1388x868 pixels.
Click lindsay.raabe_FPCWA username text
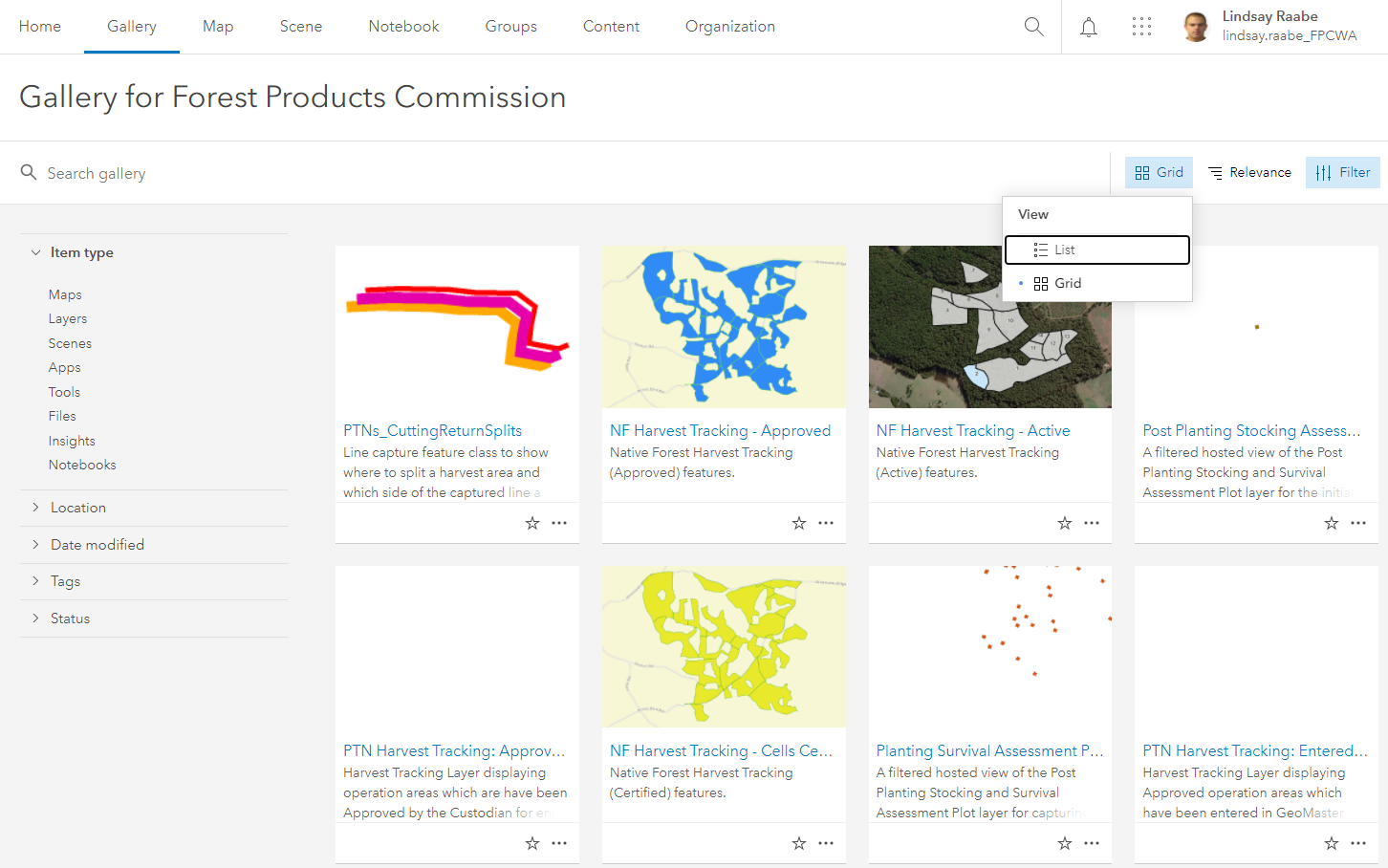(1290, 35)
